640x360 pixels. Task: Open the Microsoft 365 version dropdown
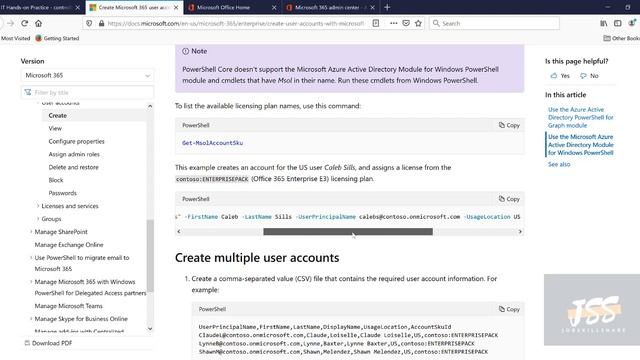87,75
